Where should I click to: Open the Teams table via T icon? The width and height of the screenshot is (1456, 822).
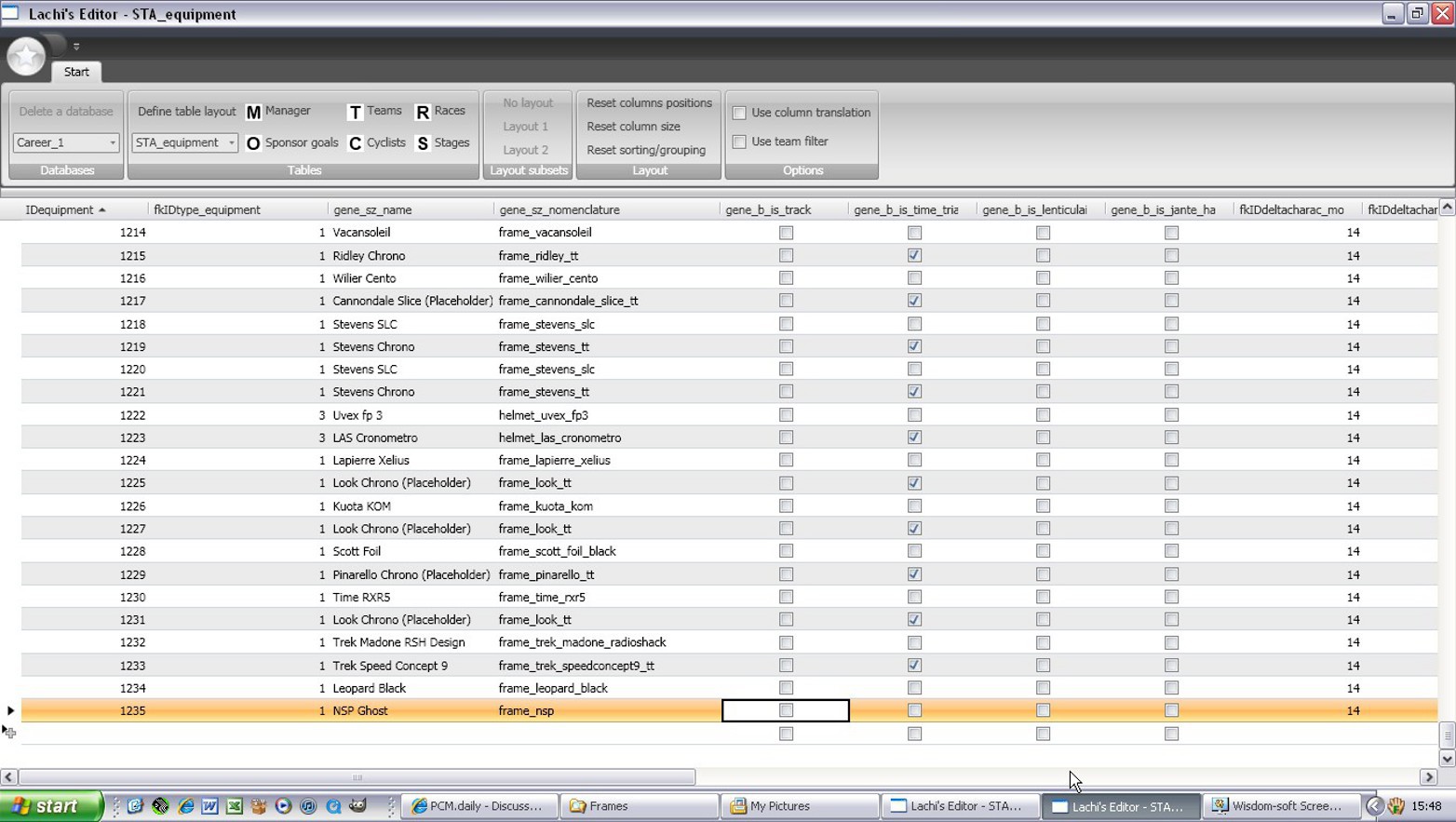click(x=355, y=112)
